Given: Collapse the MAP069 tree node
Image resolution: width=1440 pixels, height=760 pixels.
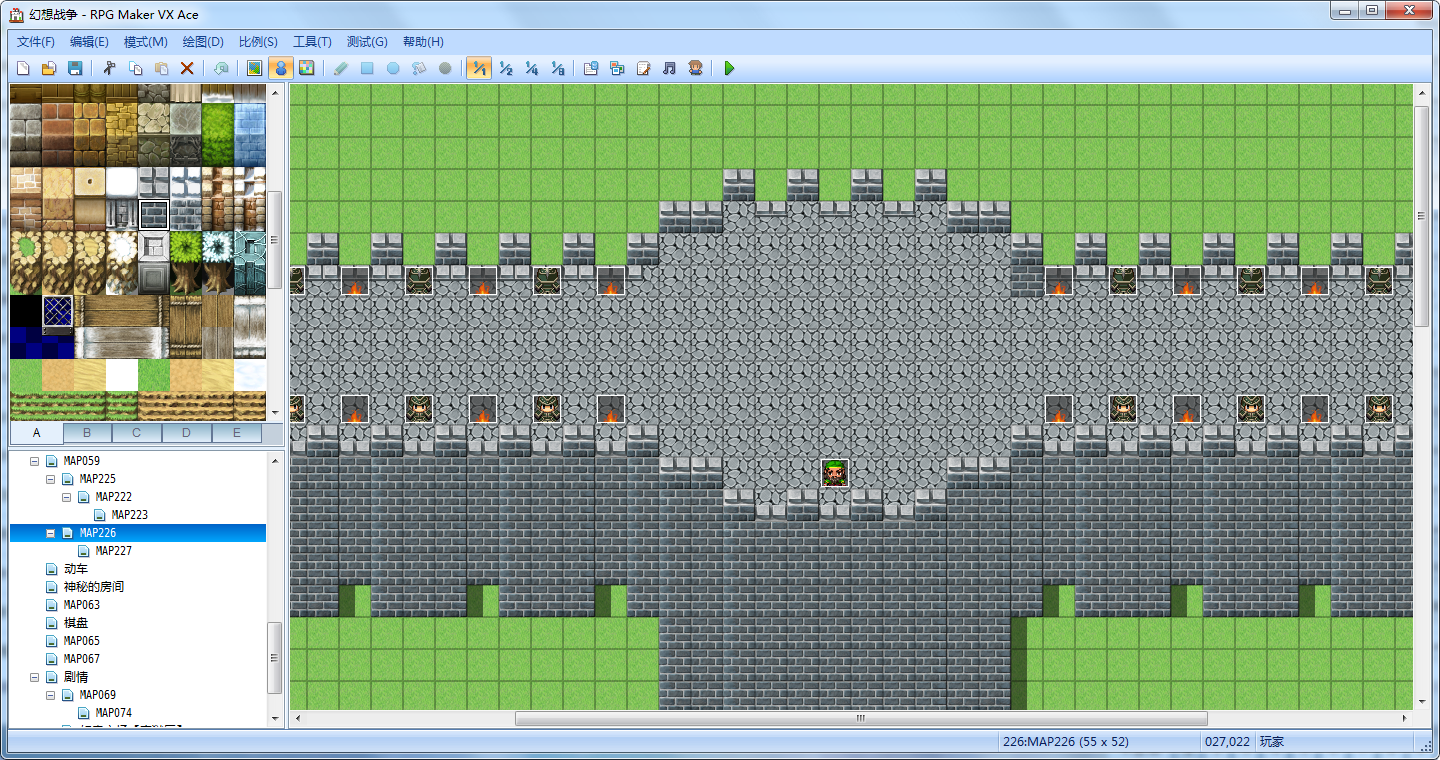Looking at the screenshot, I should 51,695.
